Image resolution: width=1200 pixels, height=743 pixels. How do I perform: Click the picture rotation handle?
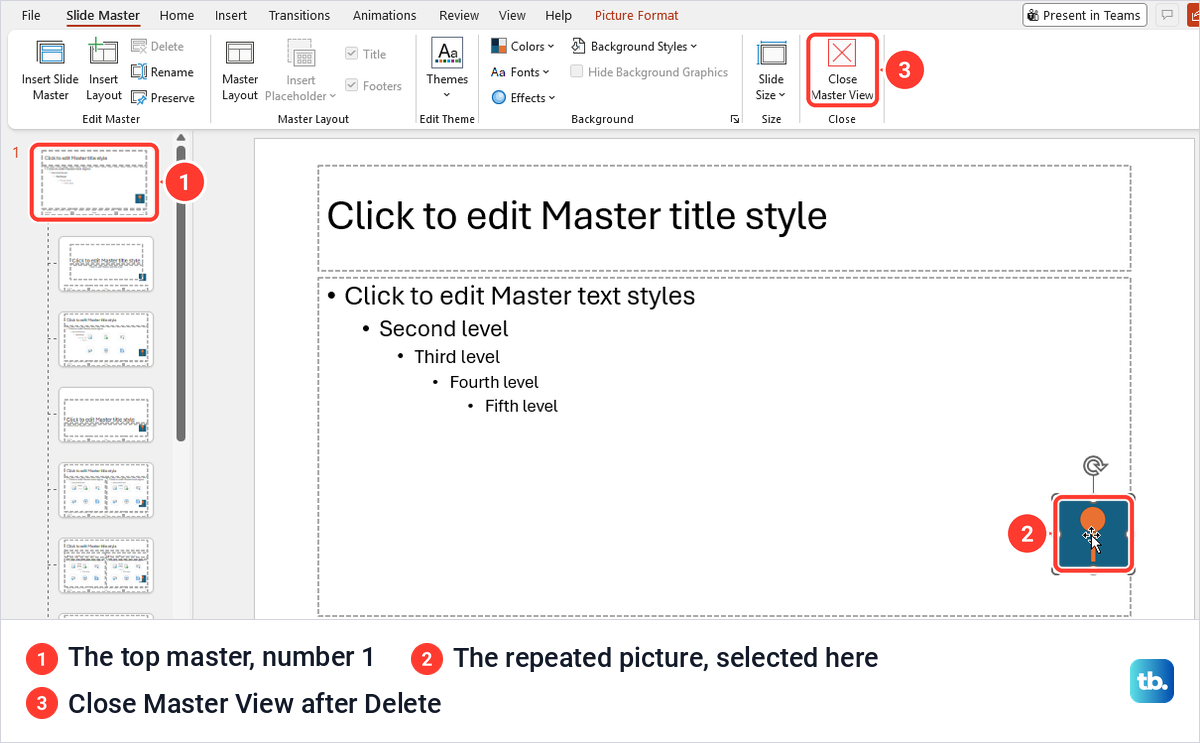click(1095, 466)
